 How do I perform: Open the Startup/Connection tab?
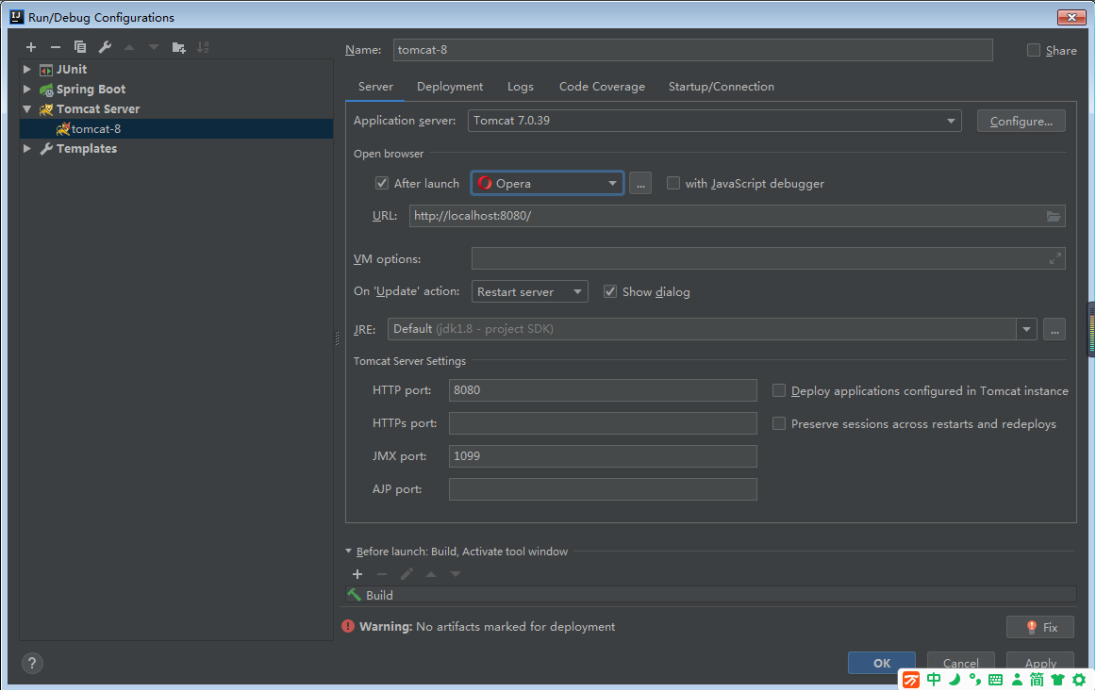[x=721, y=87]
